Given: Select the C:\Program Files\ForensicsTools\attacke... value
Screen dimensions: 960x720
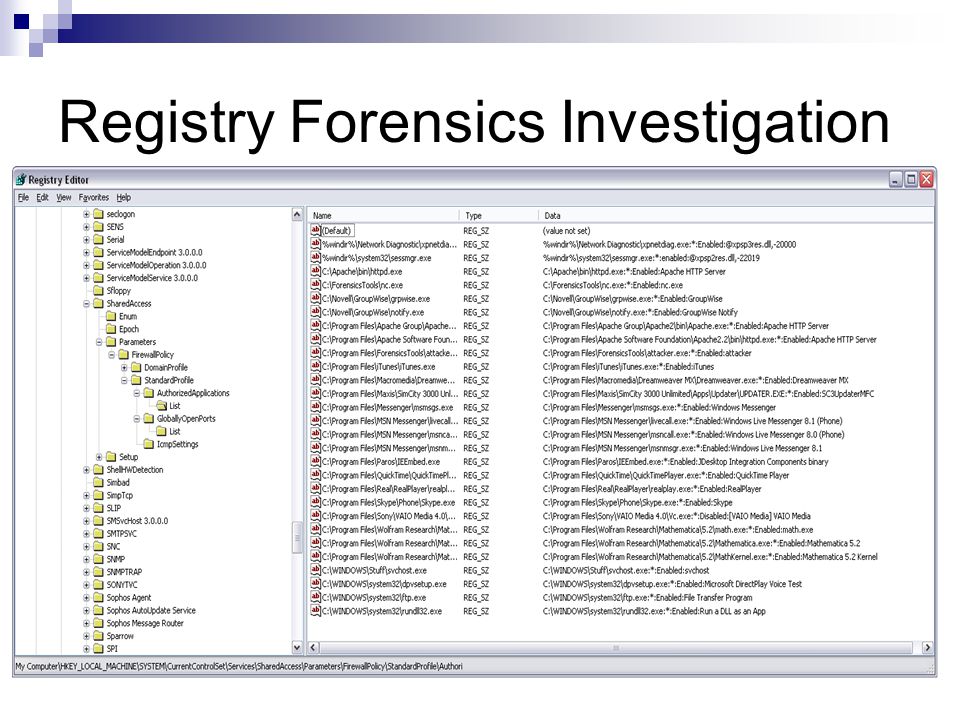Looking at the screenshot, I should tap(389, 353).
